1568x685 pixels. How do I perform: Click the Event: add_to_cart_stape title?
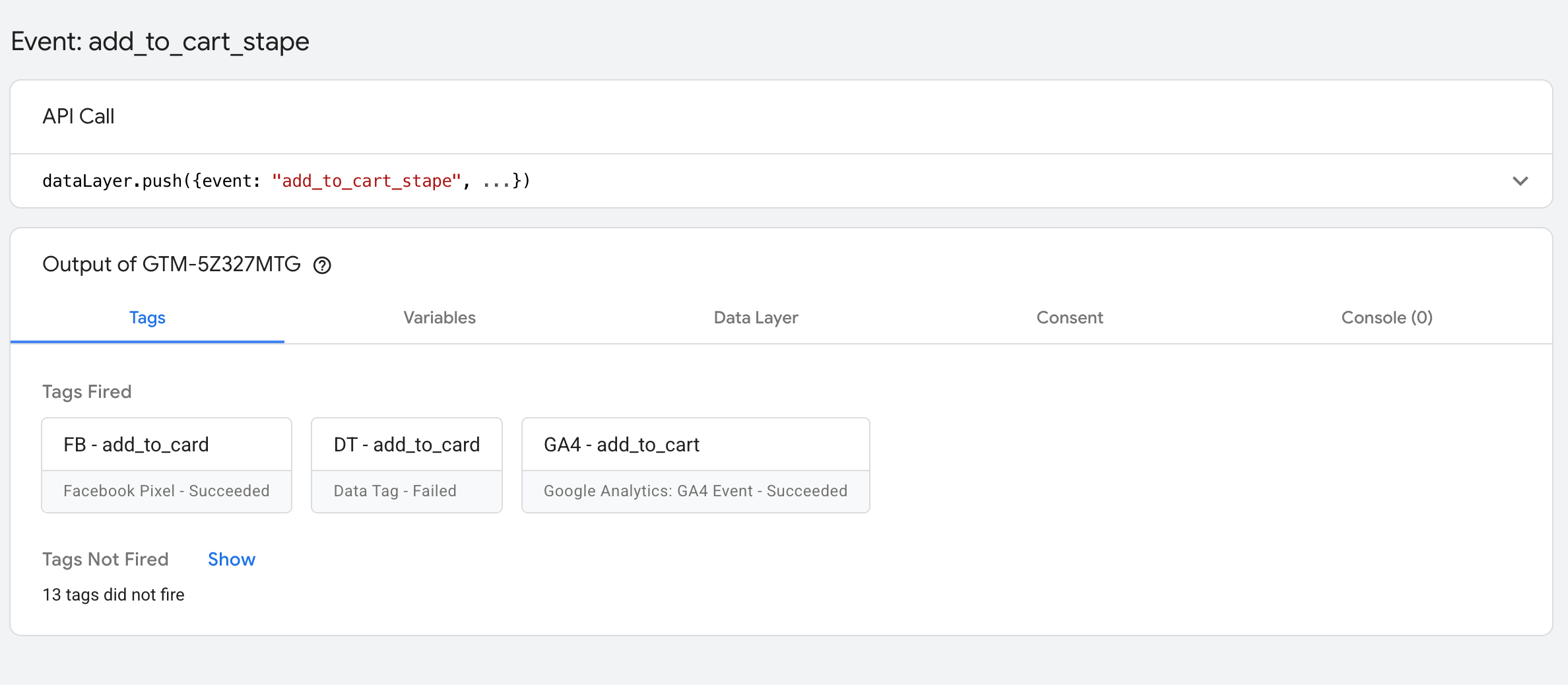[160, 42]
